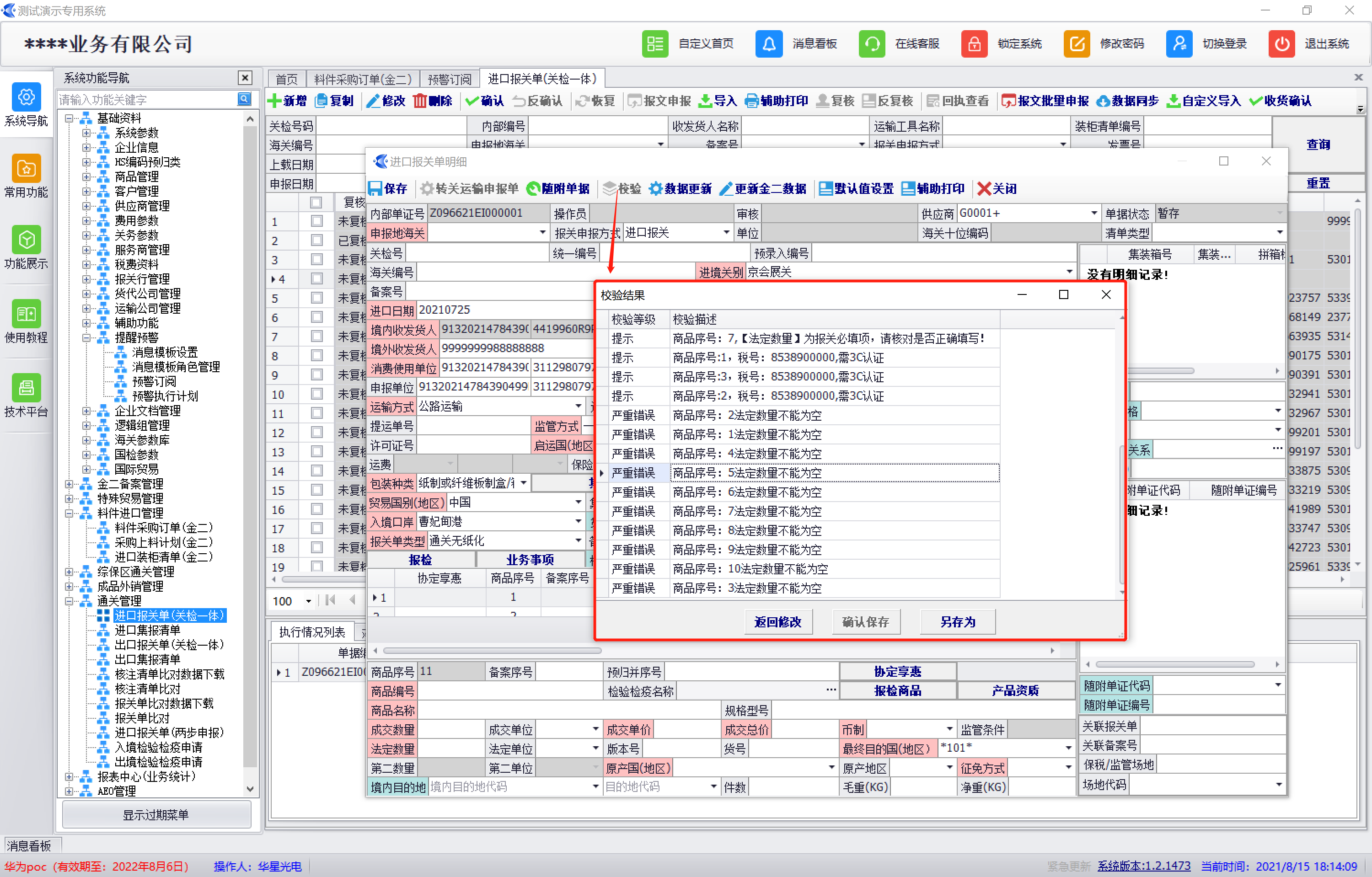Screen dimensions: 1372x877
Task: Check the checkbox for row 10
Action: click(317, 394)
